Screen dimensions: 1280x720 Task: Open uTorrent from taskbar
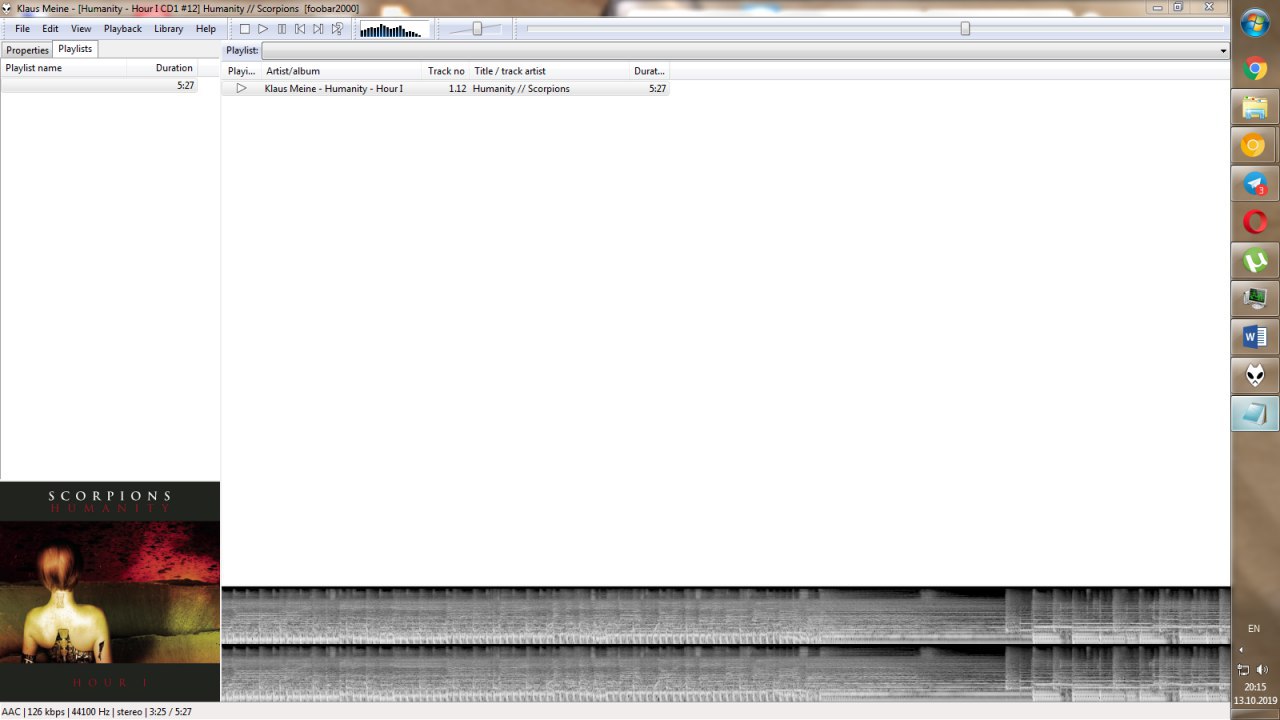pos(1255,260)
